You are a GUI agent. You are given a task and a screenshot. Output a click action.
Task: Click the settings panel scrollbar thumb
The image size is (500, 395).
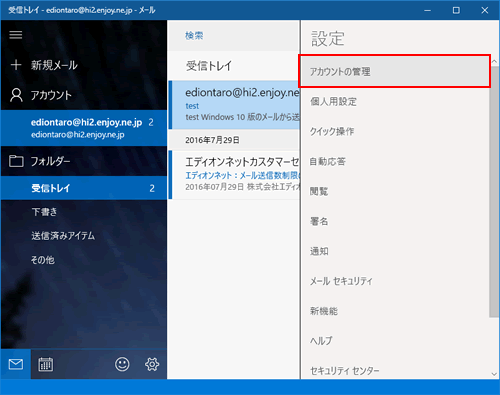[494, 192]
